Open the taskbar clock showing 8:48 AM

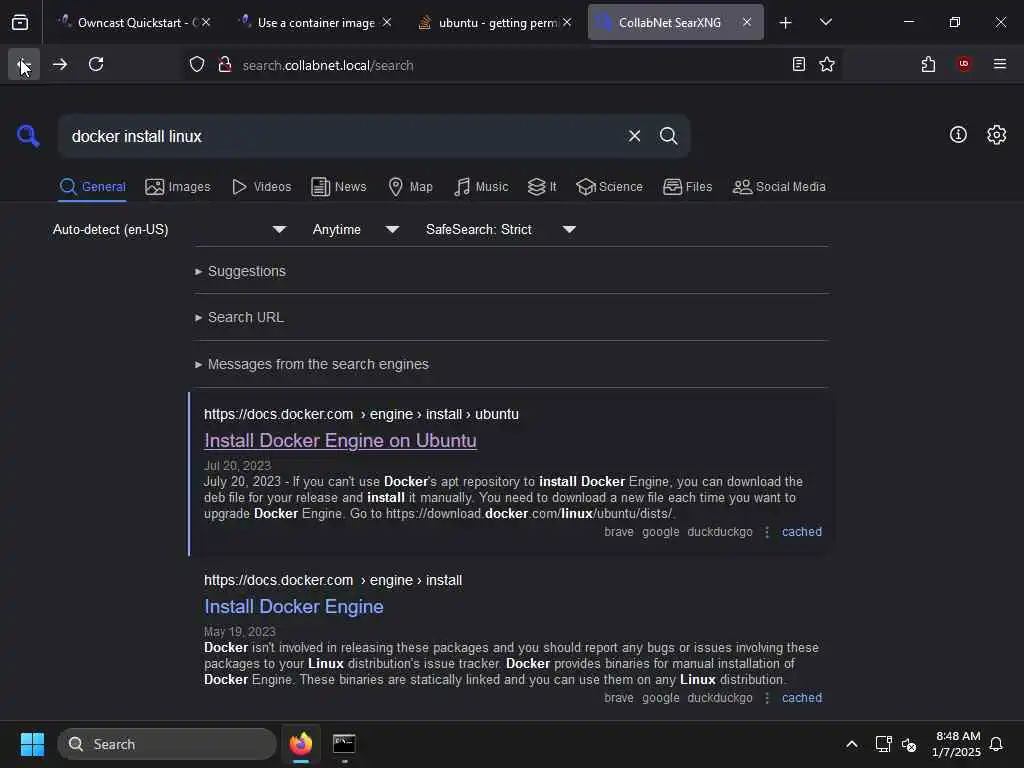[957, 744]
